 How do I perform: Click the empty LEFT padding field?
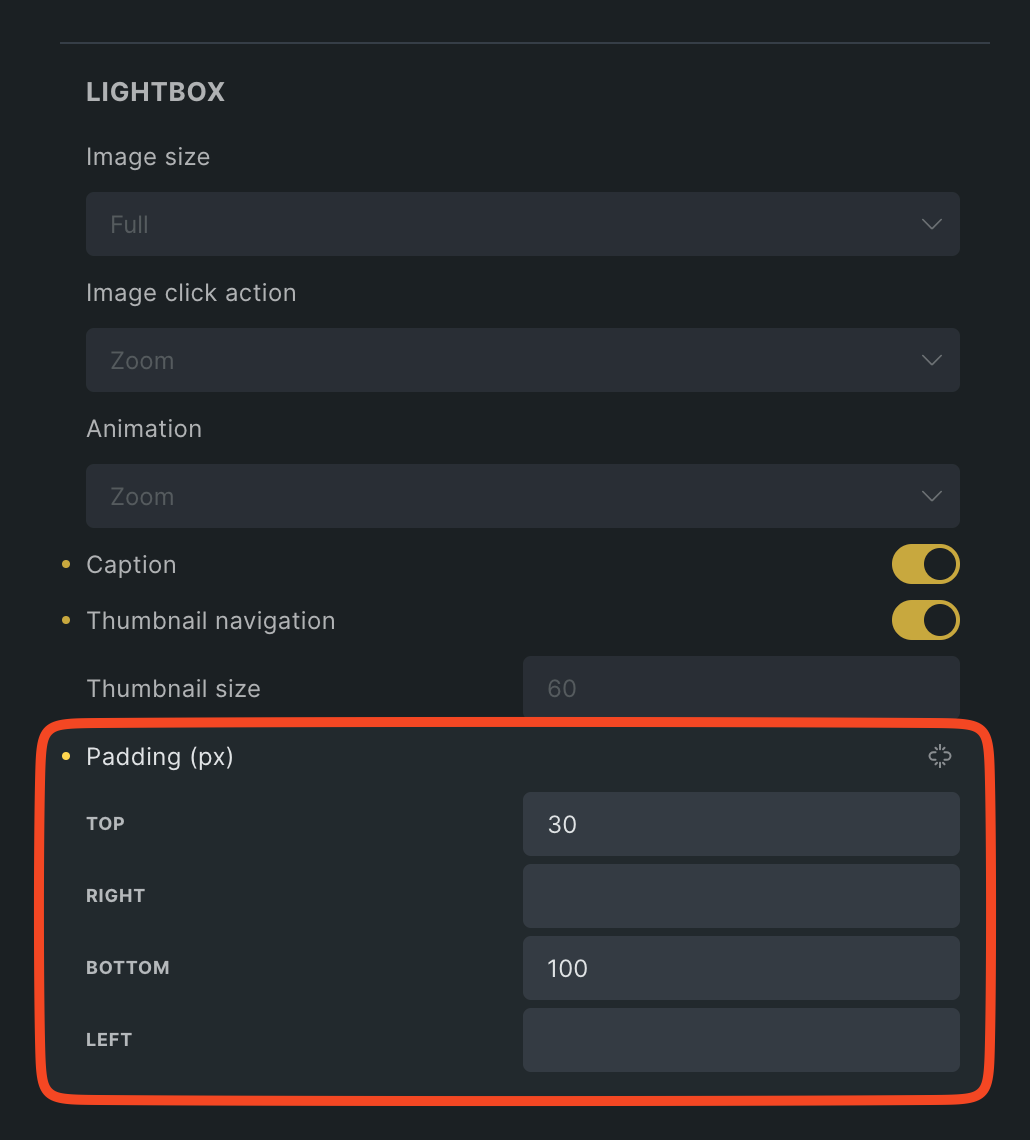[741, 1040]
